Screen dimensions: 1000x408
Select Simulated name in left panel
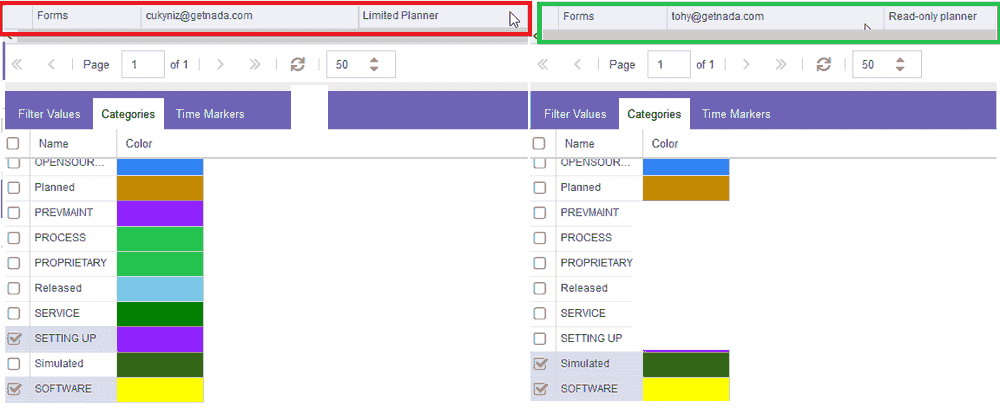(x=59, y=363)
